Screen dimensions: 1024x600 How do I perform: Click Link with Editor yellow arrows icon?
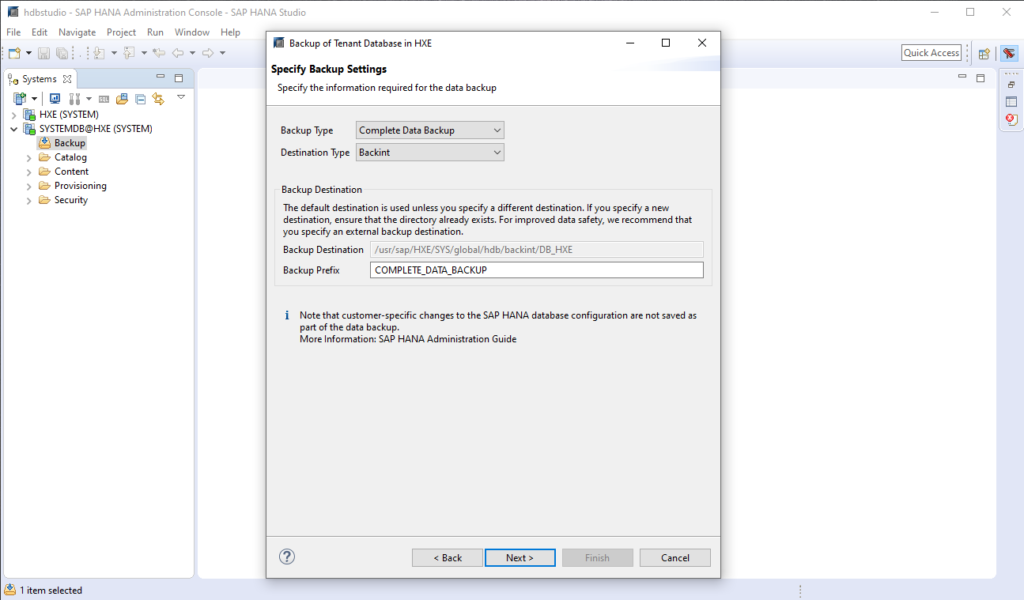click(x=158, y=99)
